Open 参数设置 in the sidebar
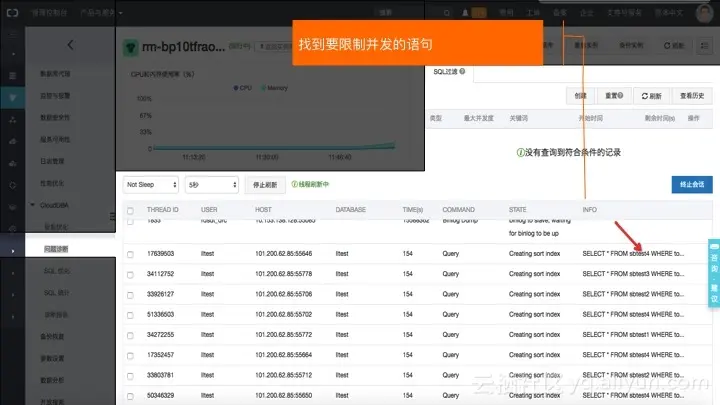The width and height of the screenshot is (720, 405). [52, 358]
